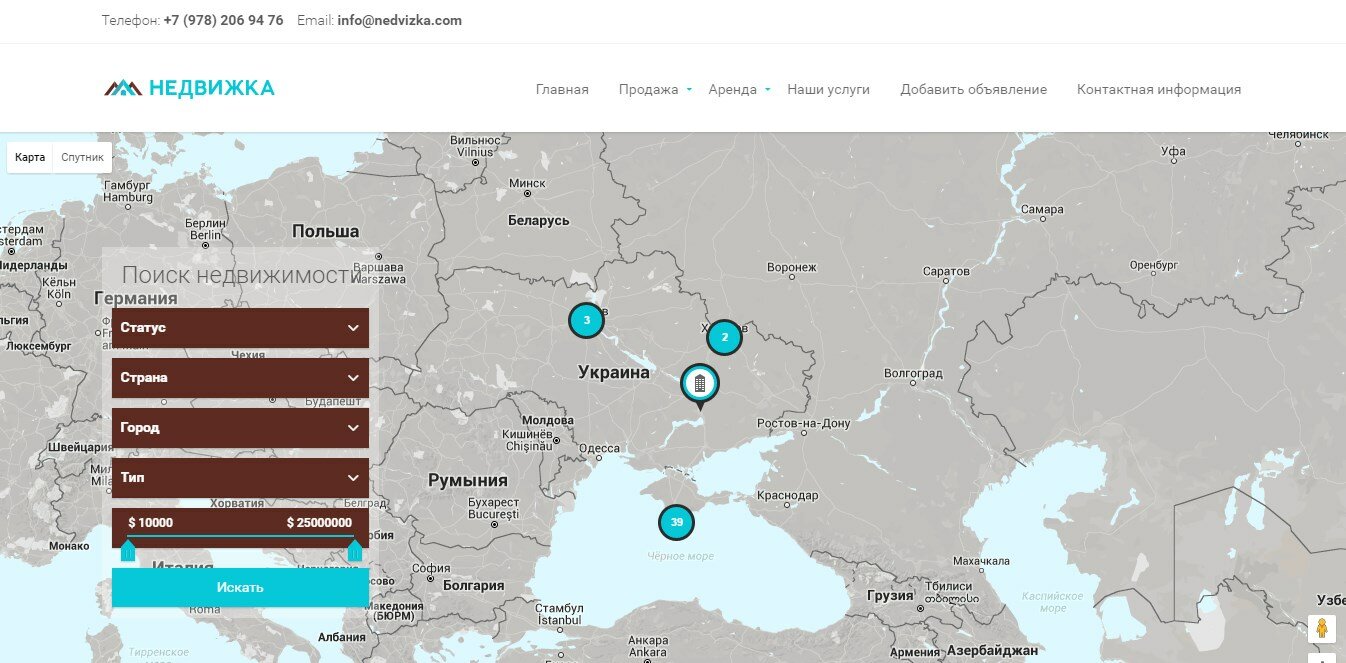Screen dimensions: 1346x663
Task: Click the $ 10000 minimum price value
Action: pos(151,522)
